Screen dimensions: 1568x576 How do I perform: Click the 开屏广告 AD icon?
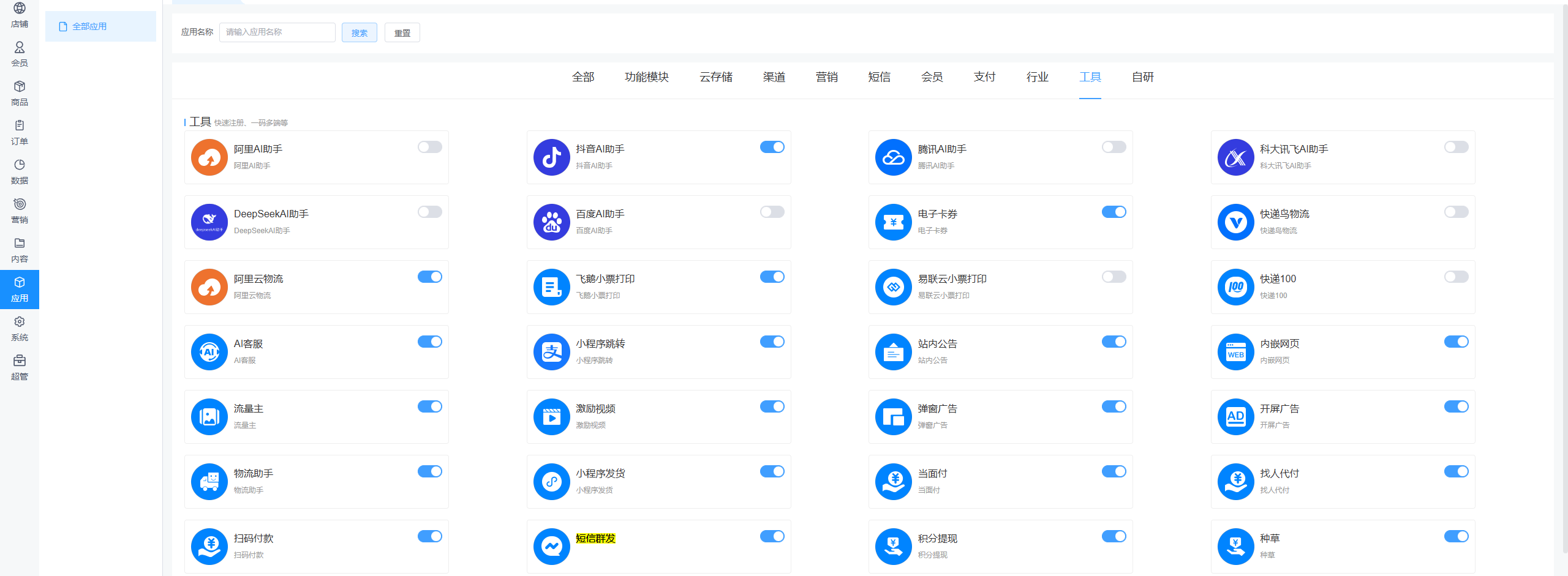click(1236, 417)
